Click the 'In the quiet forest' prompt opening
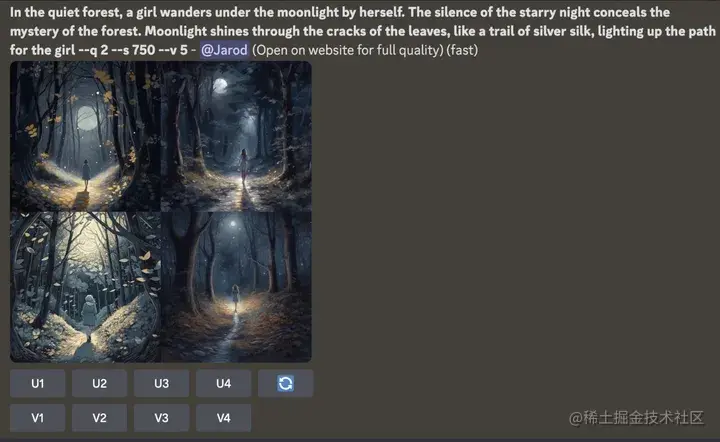Viewport: 720px width, 442px height. (66, 12)
